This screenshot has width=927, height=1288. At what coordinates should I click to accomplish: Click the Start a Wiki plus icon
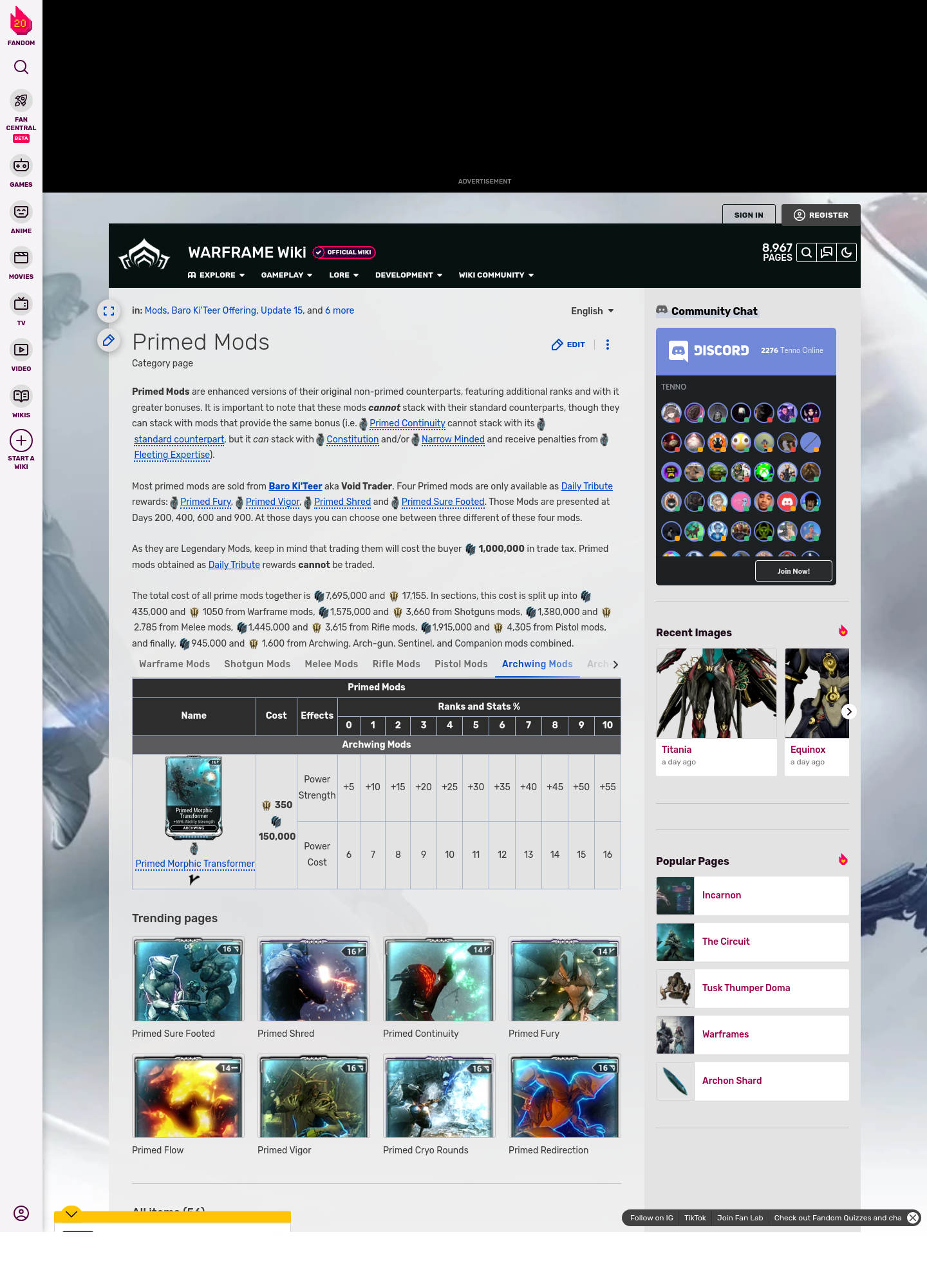(21, 441)
